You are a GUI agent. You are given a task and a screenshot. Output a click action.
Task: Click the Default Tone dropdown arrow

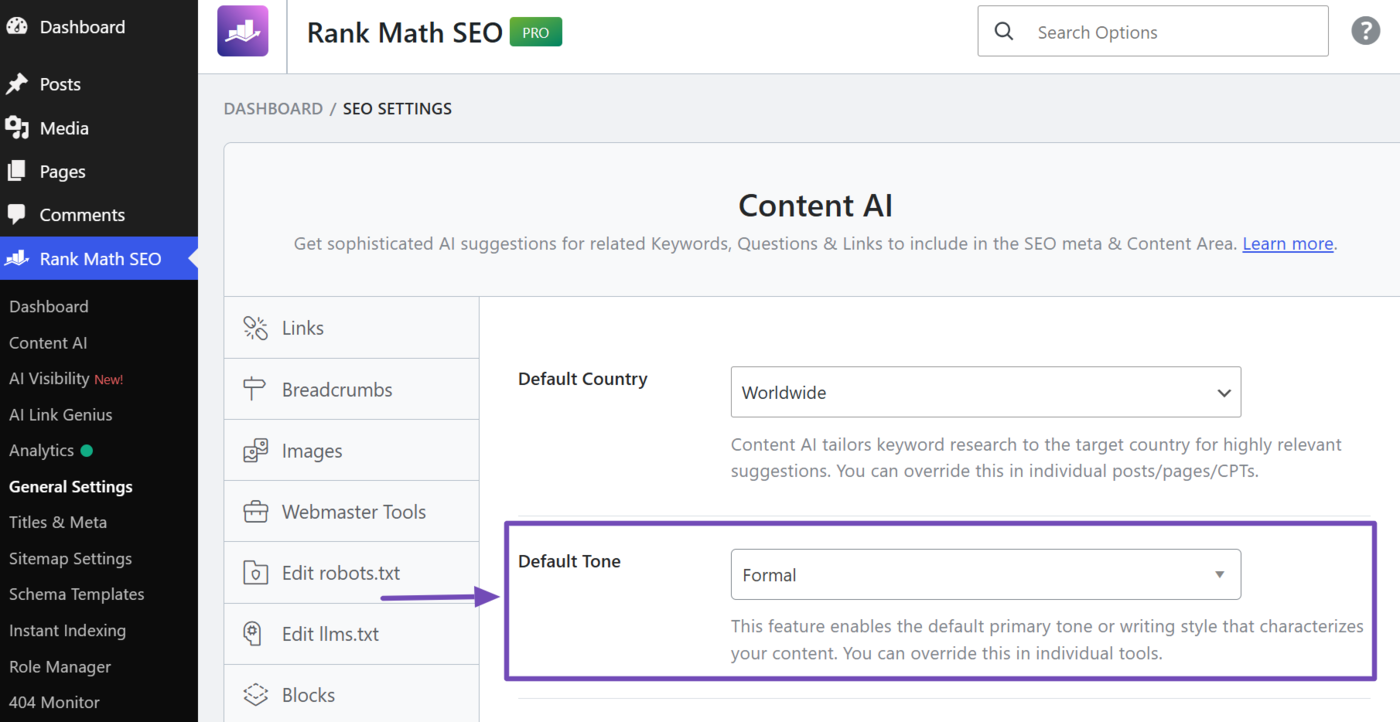pos(1219,575)
